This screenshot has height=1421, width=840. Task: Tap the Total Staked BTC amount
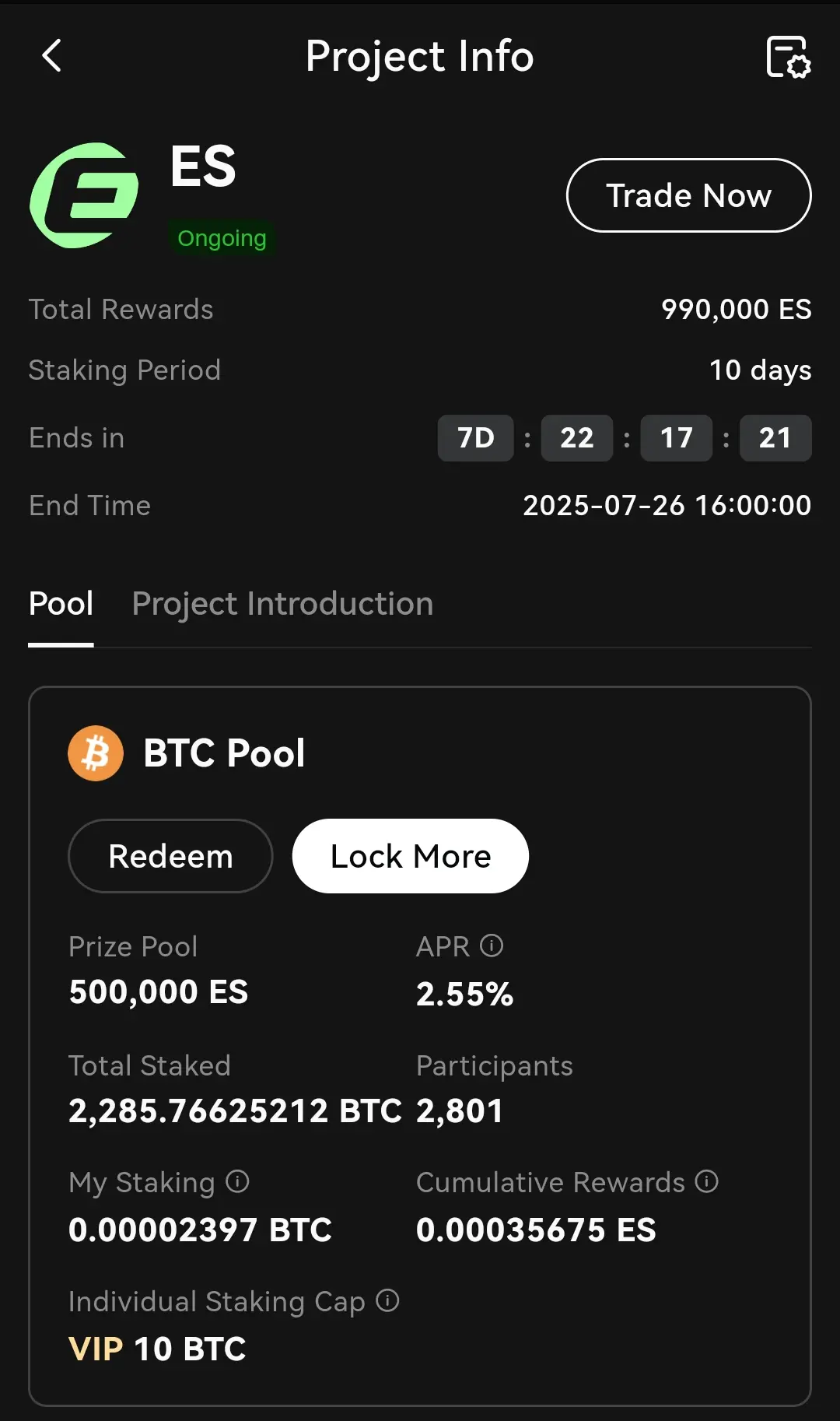(x=235, y=1111)
